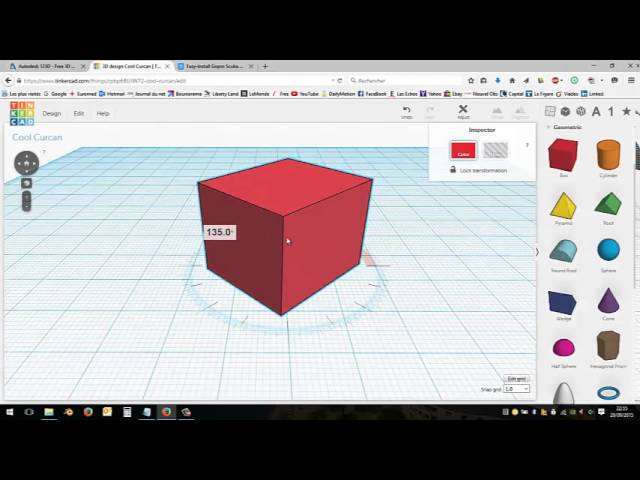640x480 pixels.
Task: Select the pink Half Sphere shape
Action: pos(564,347)
